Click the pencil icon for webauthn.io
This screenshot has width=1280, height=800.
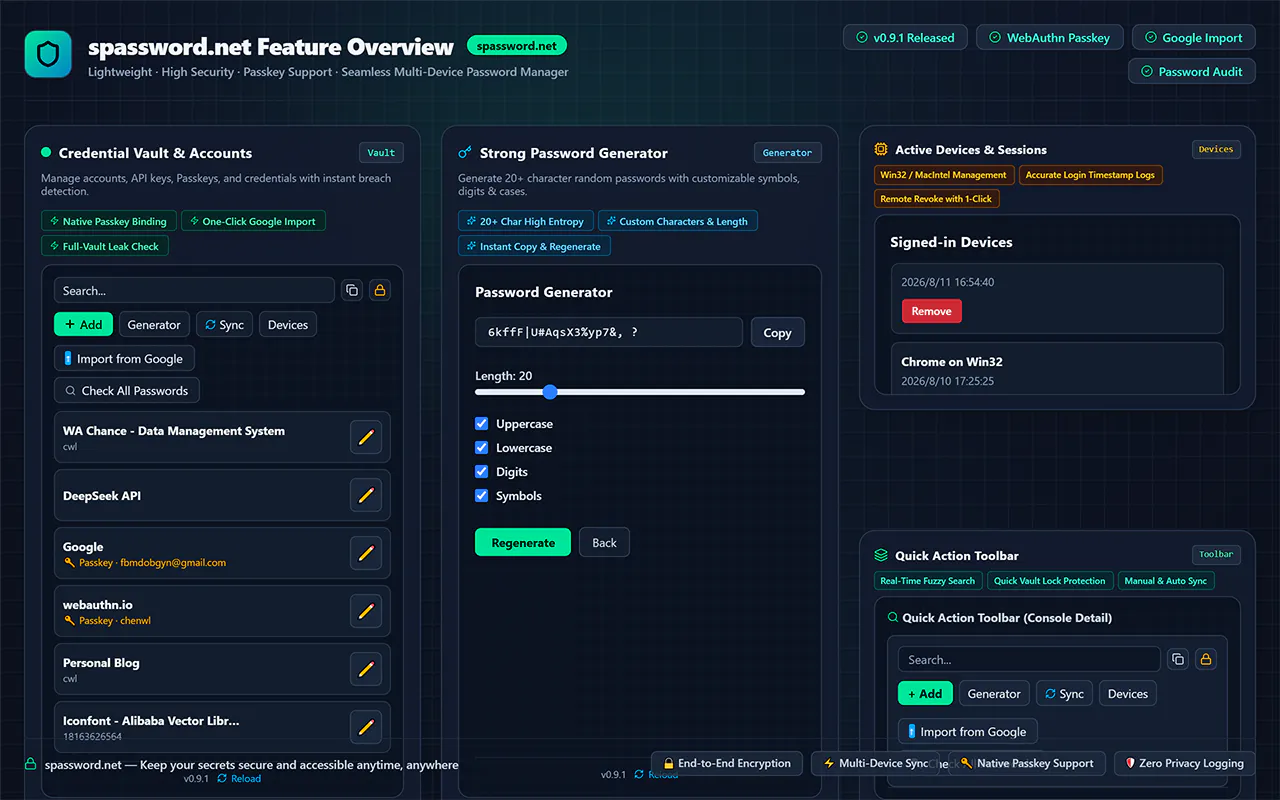(x=366, y=611)
